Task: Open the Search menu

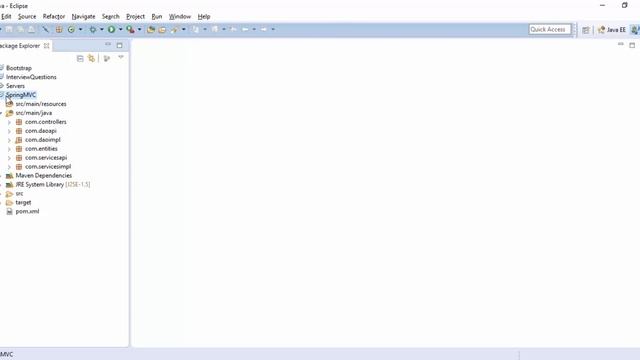Action: tap(111, 16)
